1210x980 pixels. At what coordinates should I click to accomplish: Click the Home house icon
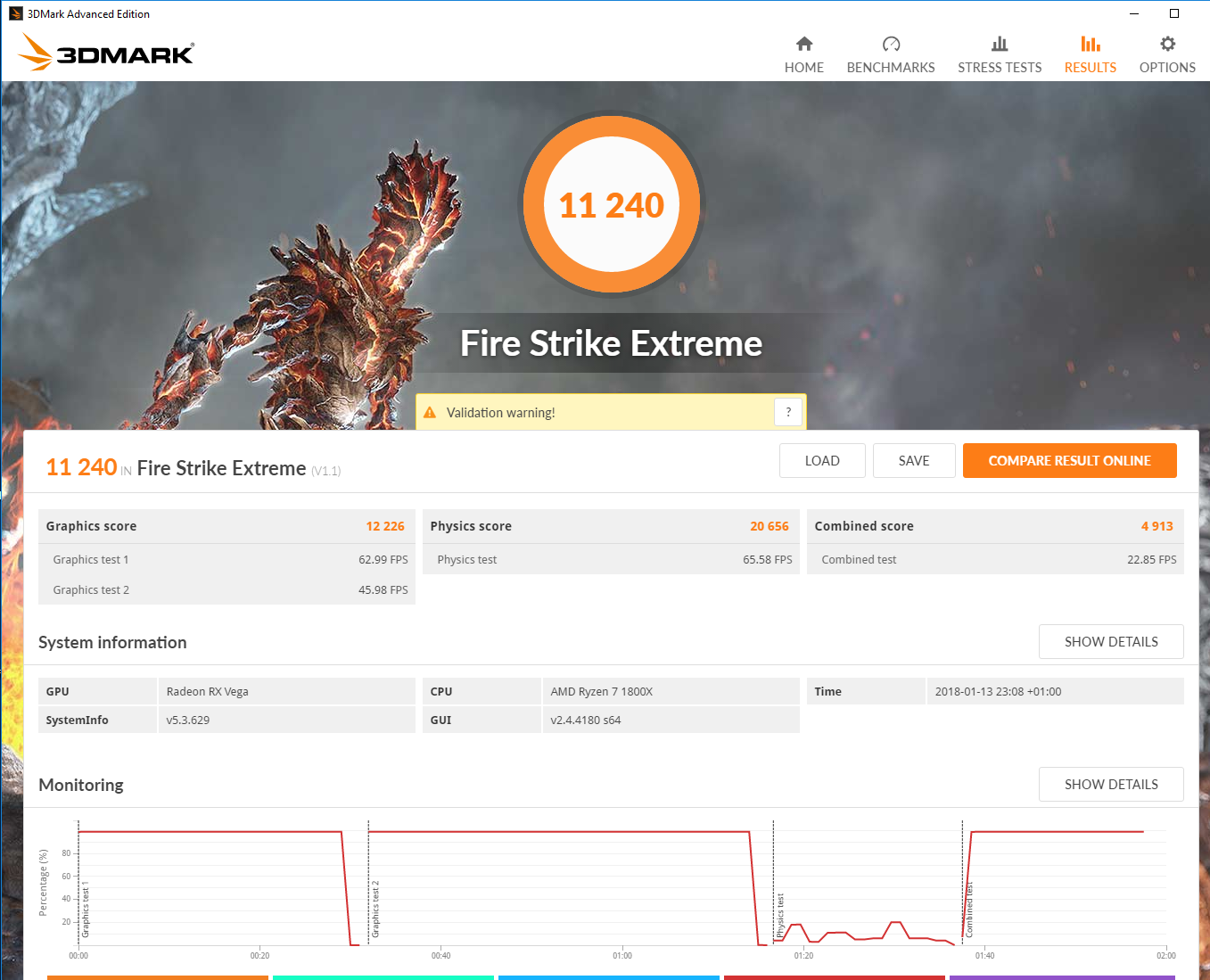[804, 44]
